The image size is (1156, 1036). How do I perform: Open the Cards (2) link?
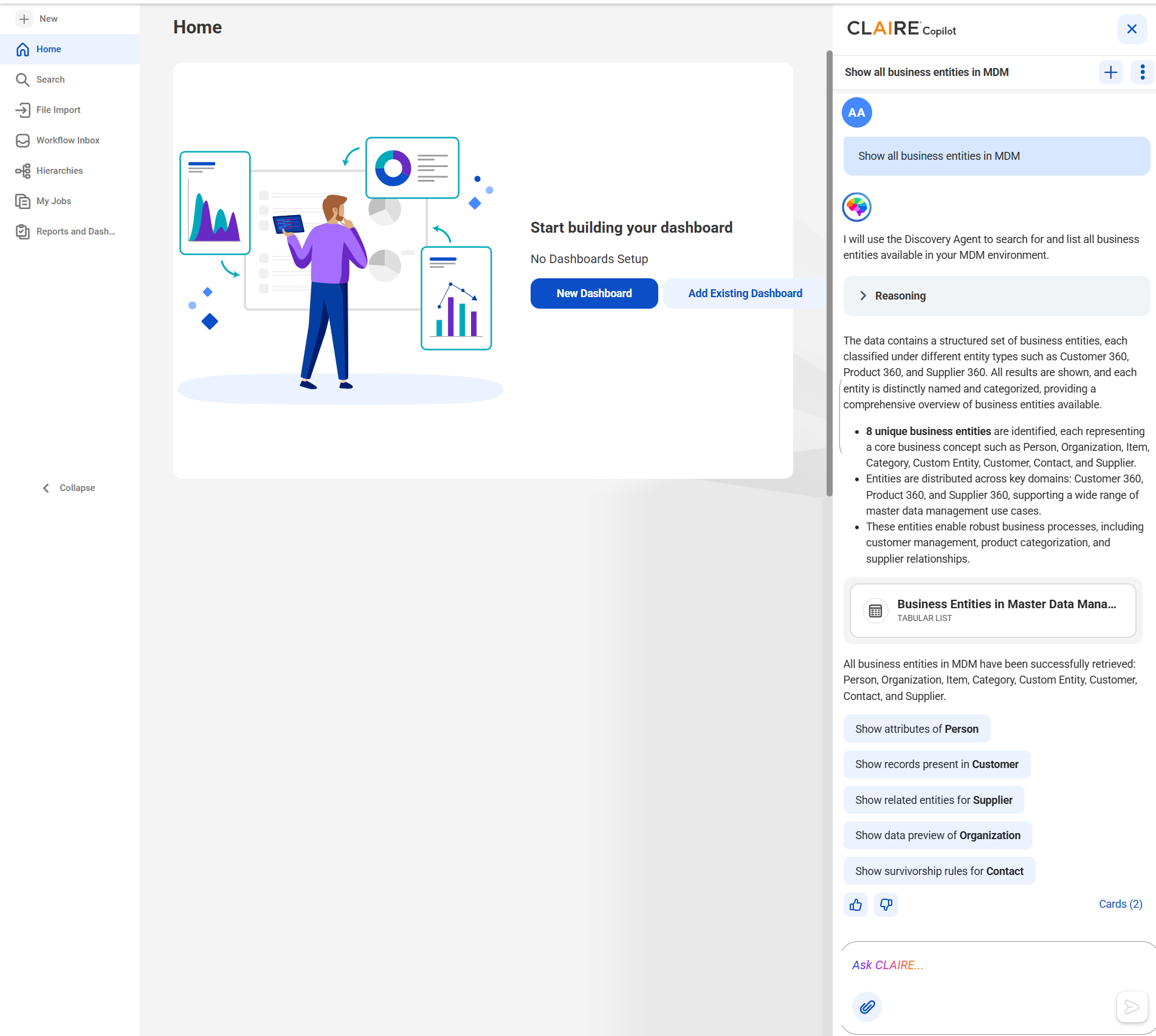[1120, 904]
